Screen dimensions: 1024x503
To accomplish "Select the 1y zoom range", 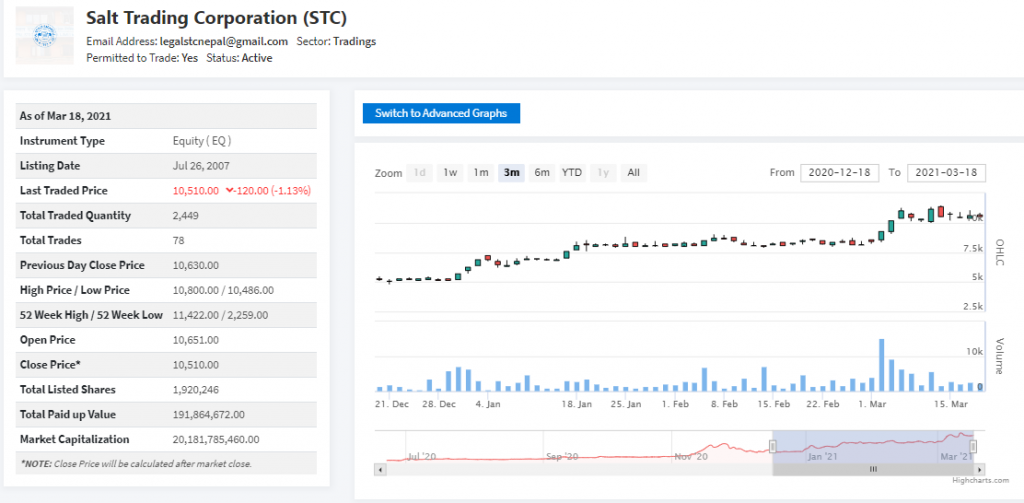I will [x=603, y=173].
